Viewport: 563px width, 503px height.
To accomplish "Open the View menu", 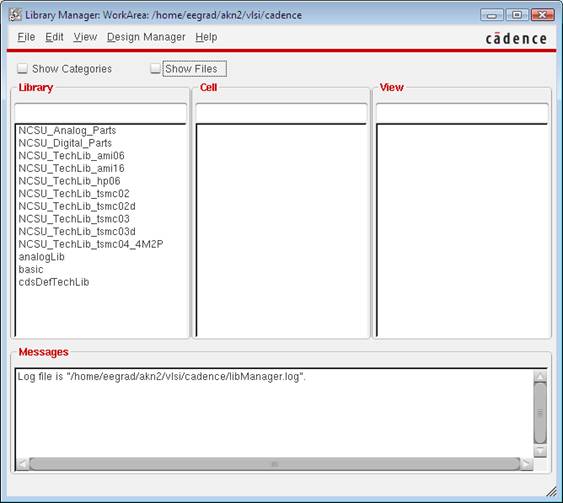I will [85, 37].
